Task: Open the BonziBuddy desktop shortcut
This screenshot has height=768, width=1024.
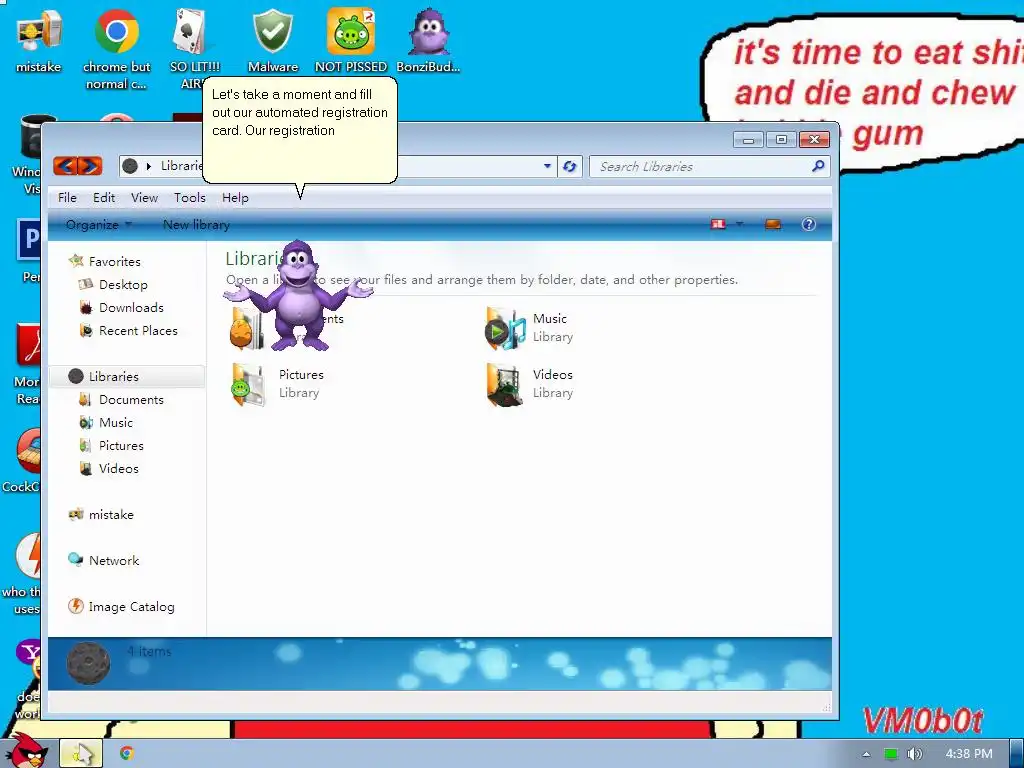Action: [x=428, y=40]
